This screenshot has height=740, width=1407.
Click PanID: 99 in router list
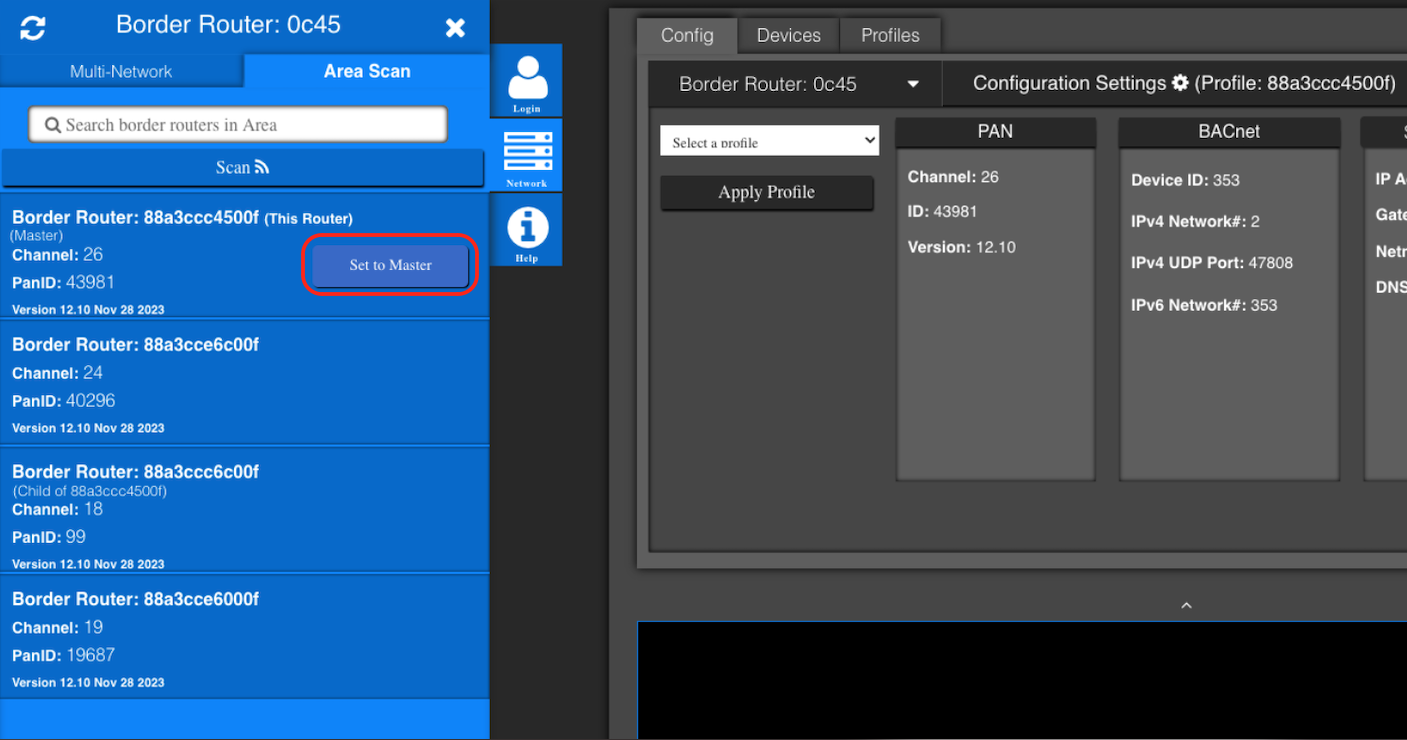coord(49,537)
